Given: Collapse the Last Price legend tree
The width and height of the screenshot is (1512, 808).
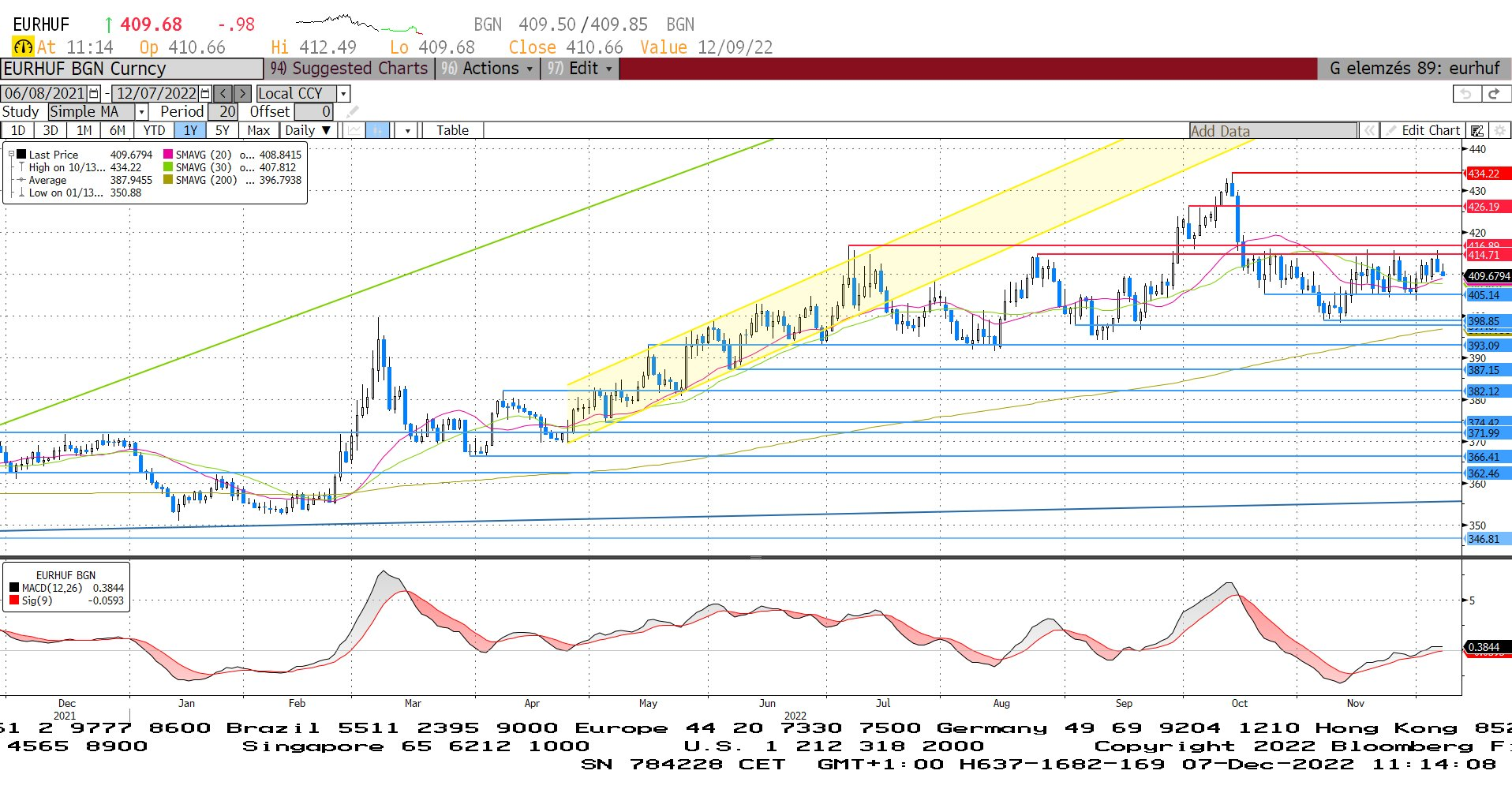Looking at the screenshot, I should coord(11,155).
